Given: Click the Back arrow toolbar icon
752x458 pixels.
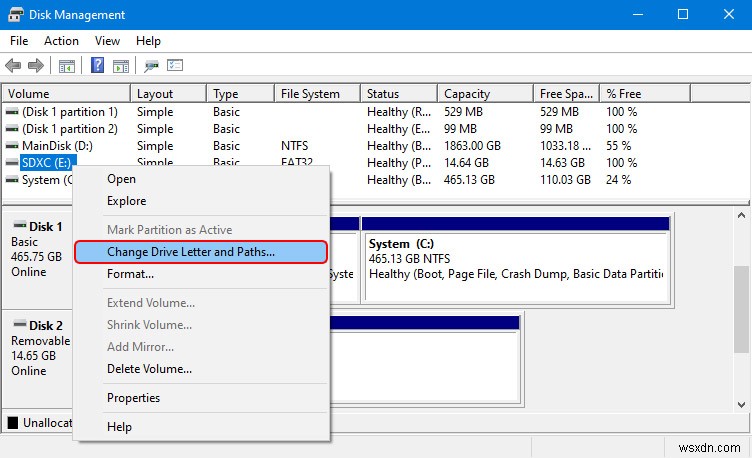Looking at the screenshot, I should pyautogui.click(x=14, y=66).
